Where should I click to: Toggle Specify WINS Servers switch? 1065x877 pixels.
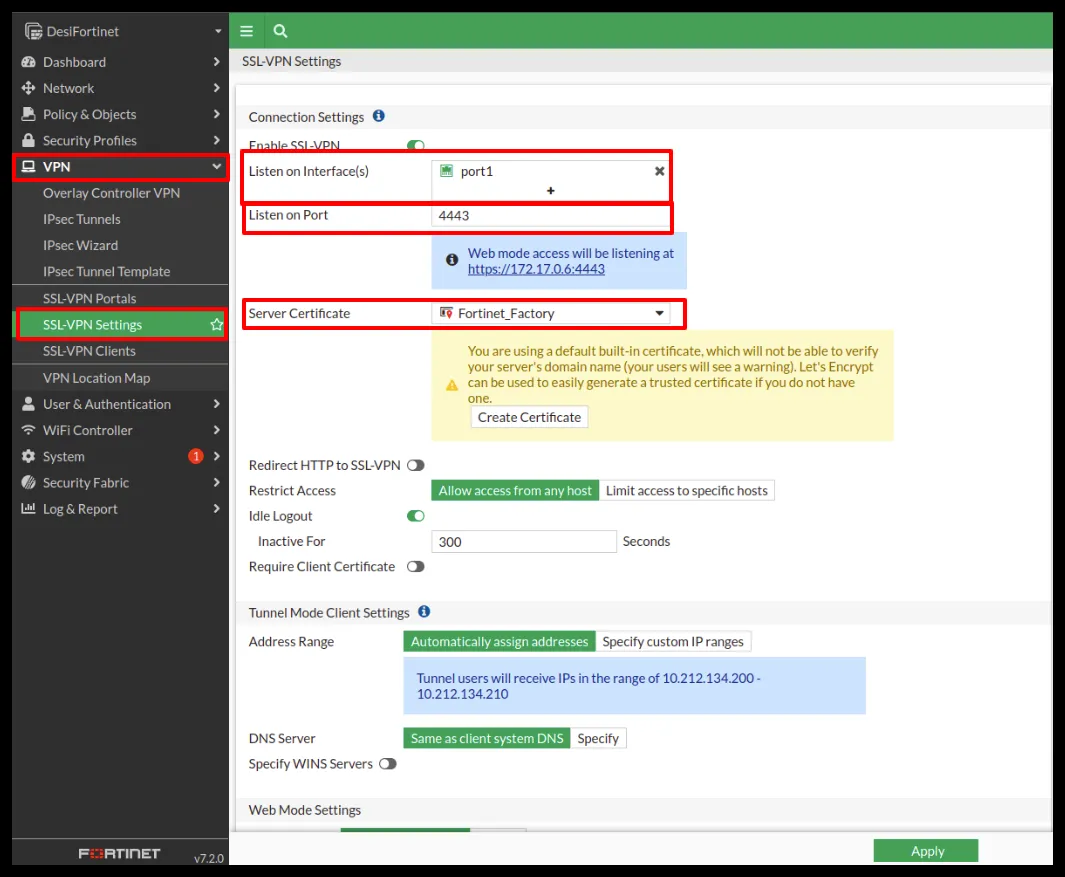coord(388,764)
